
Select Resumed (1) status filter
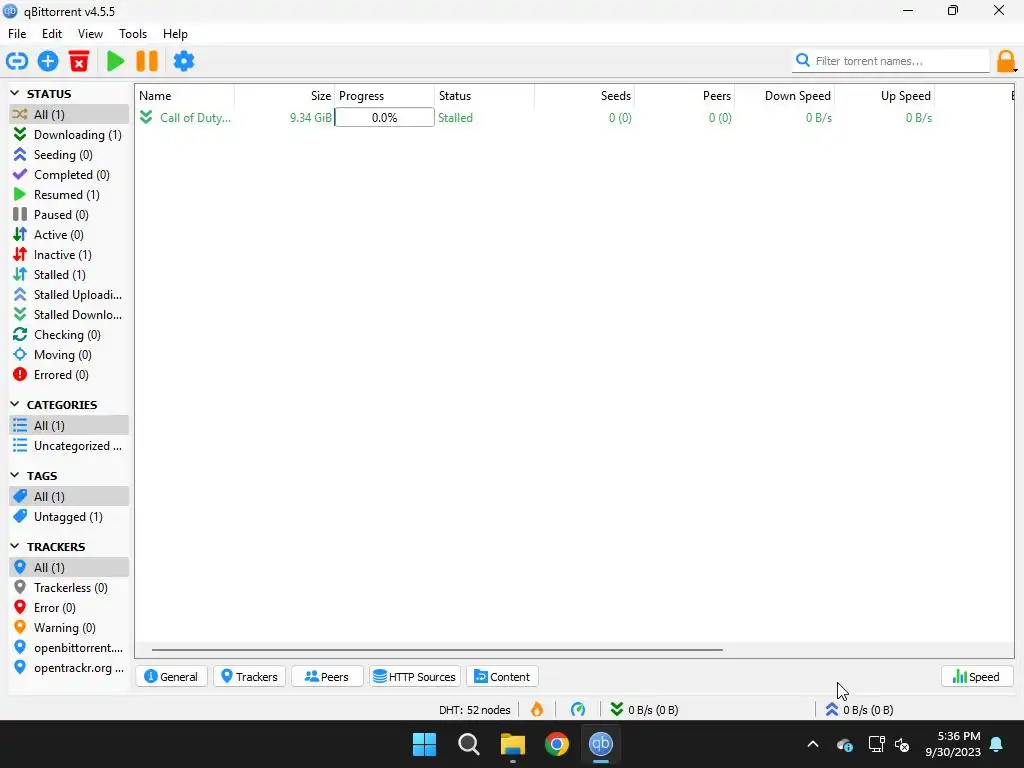[x=69, y=195]
